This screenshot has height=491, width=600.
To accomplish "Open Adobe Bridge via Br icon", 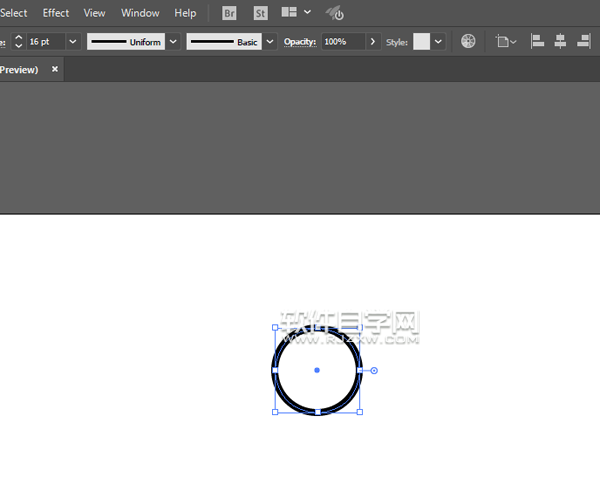I will (230, 13).
